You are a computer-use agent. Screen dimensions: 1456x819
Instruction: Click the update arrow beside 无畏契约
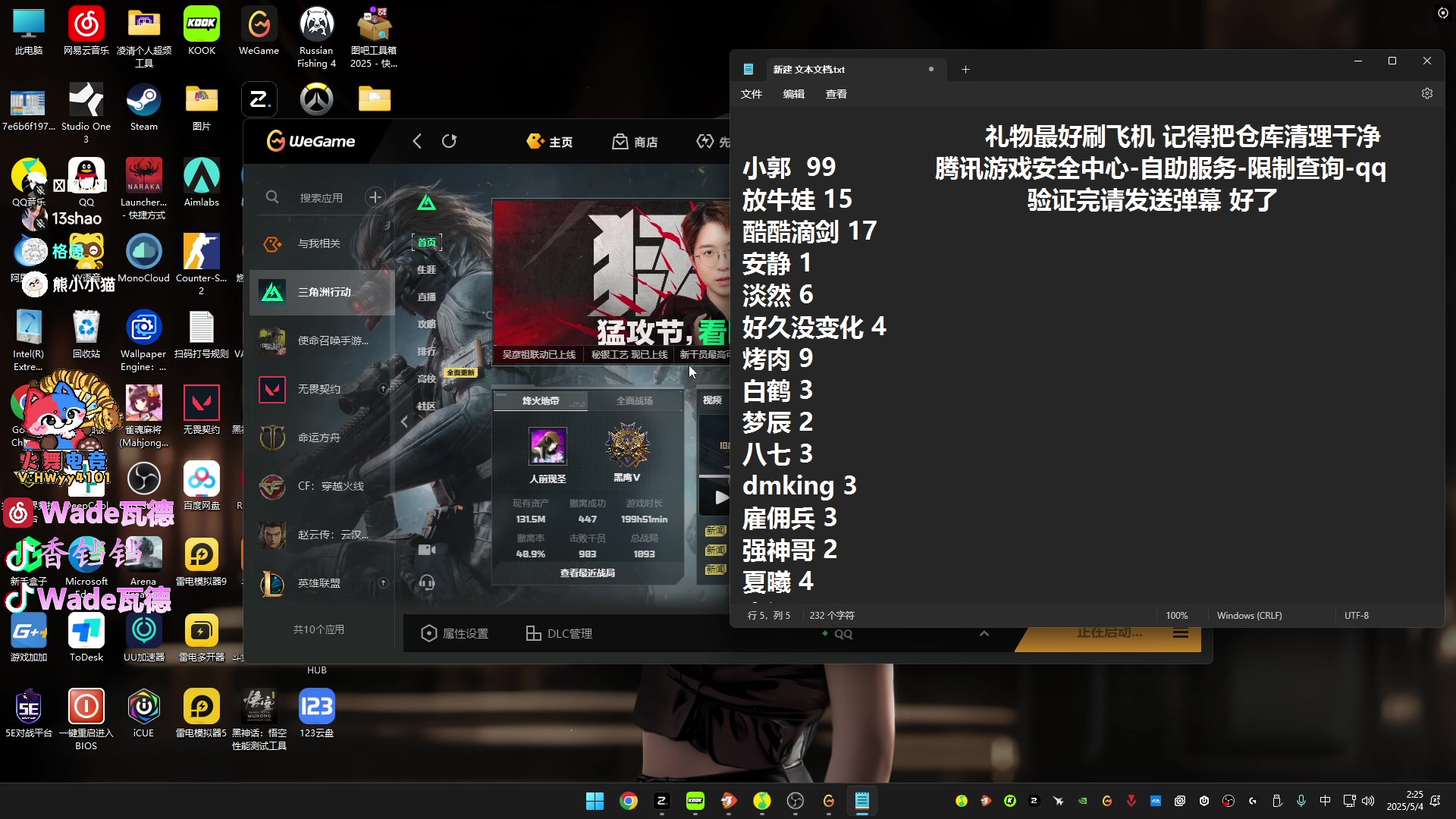click(383, 389)
